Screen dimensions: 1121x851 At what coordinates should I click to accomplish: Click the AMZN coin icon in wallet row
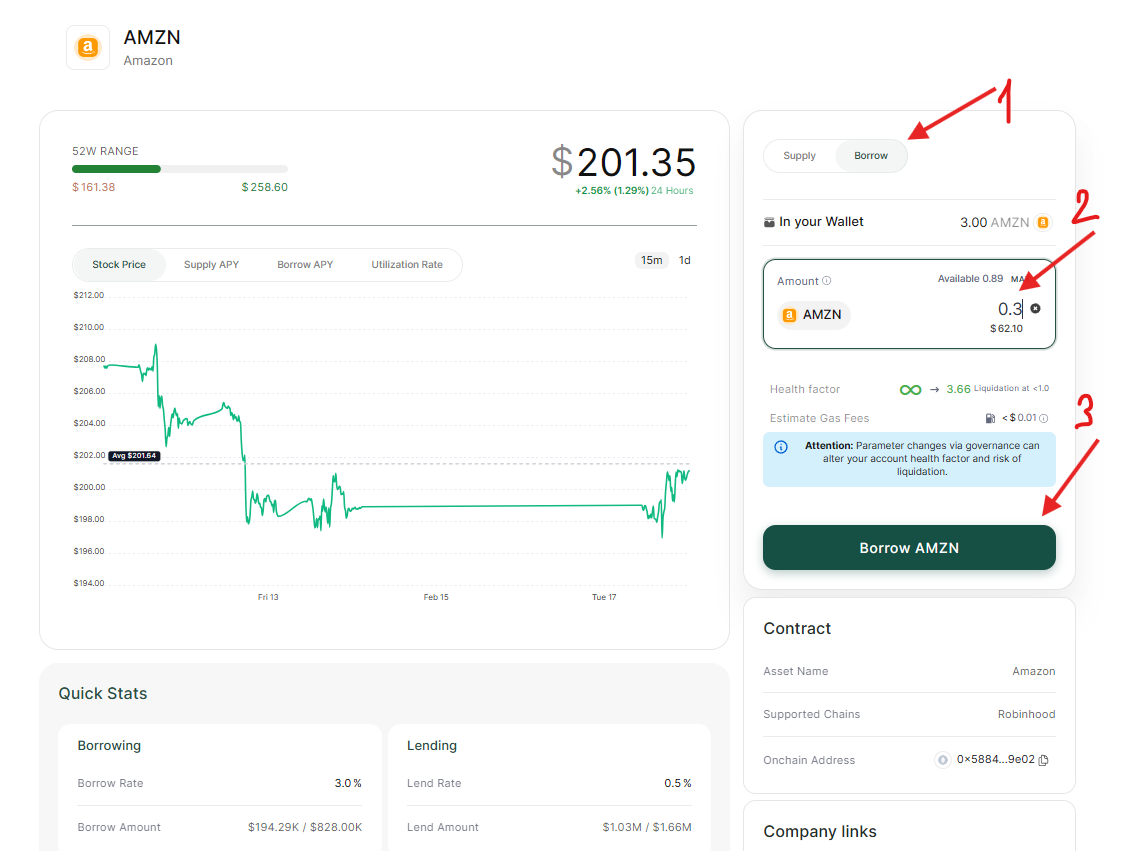1043,222
